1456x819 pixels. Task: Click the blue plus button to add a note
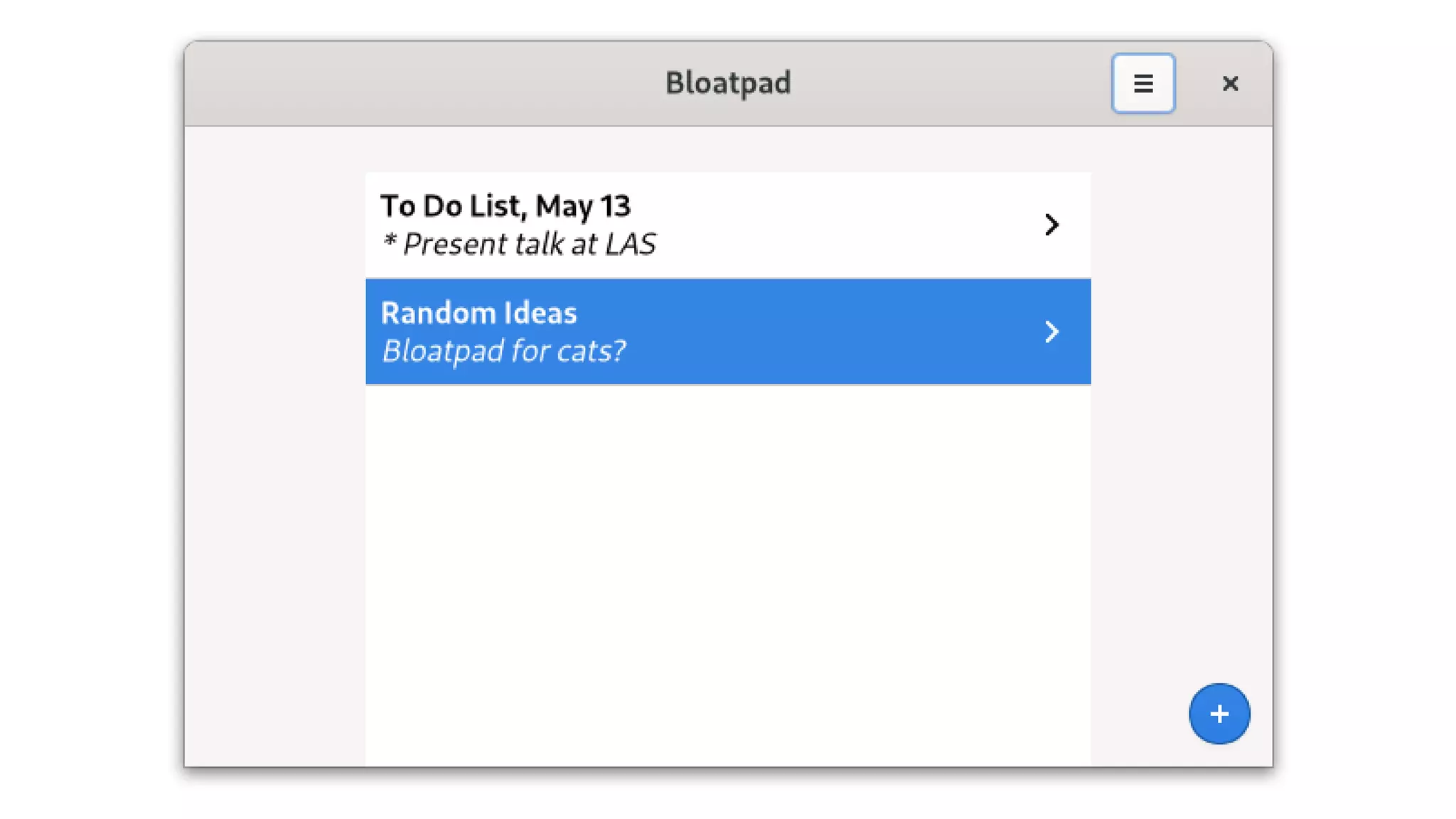1219,713
